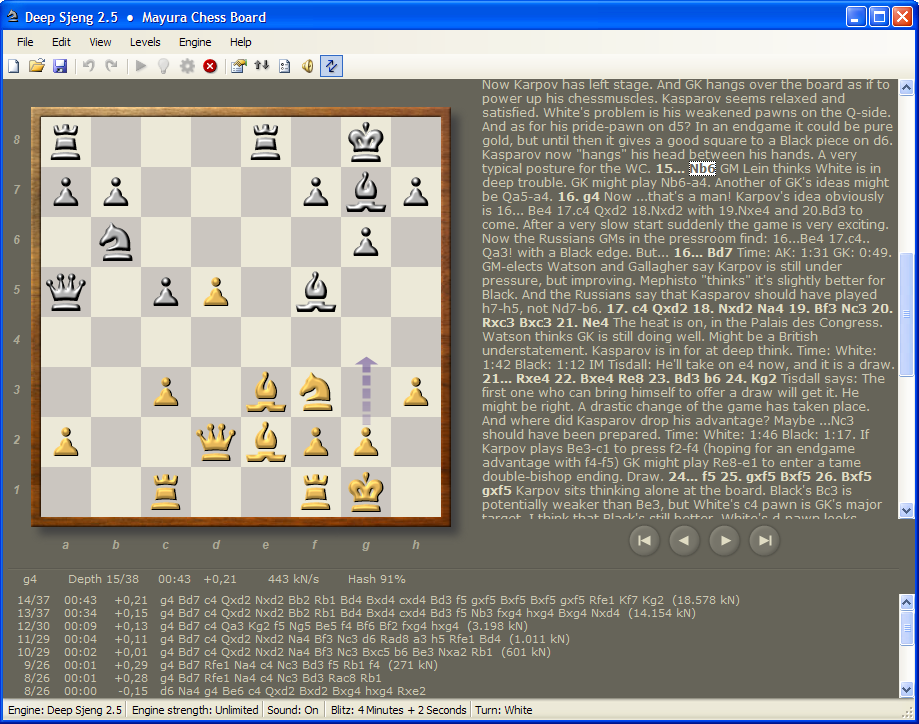Click the toolbar icon left of up-down arrows

click(x=239, y=66)
